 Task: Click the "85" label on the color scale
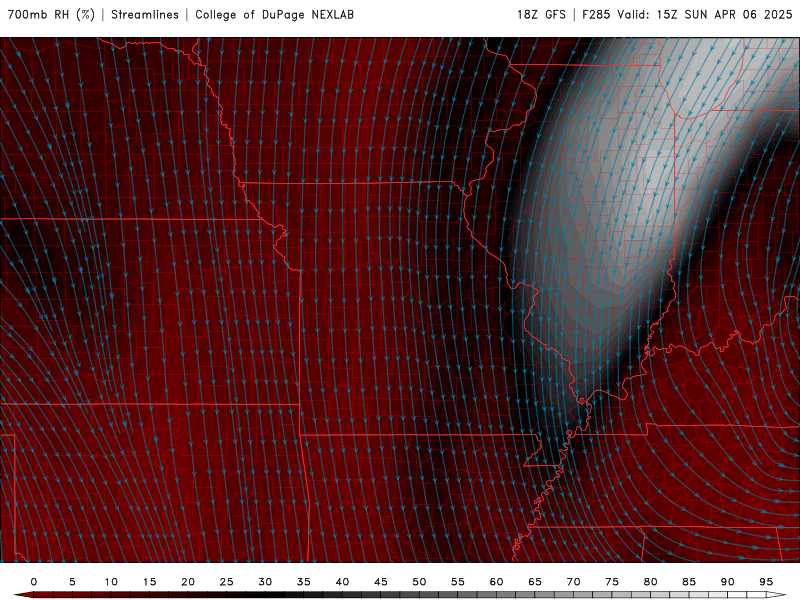pos(689,582)
